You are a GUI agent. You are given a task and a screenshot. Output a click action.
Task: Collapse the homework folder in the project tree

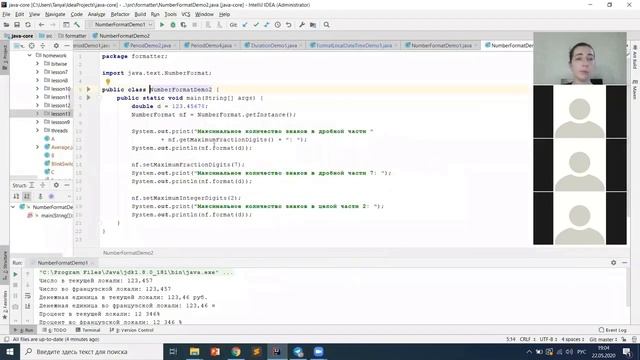[30, 55]
